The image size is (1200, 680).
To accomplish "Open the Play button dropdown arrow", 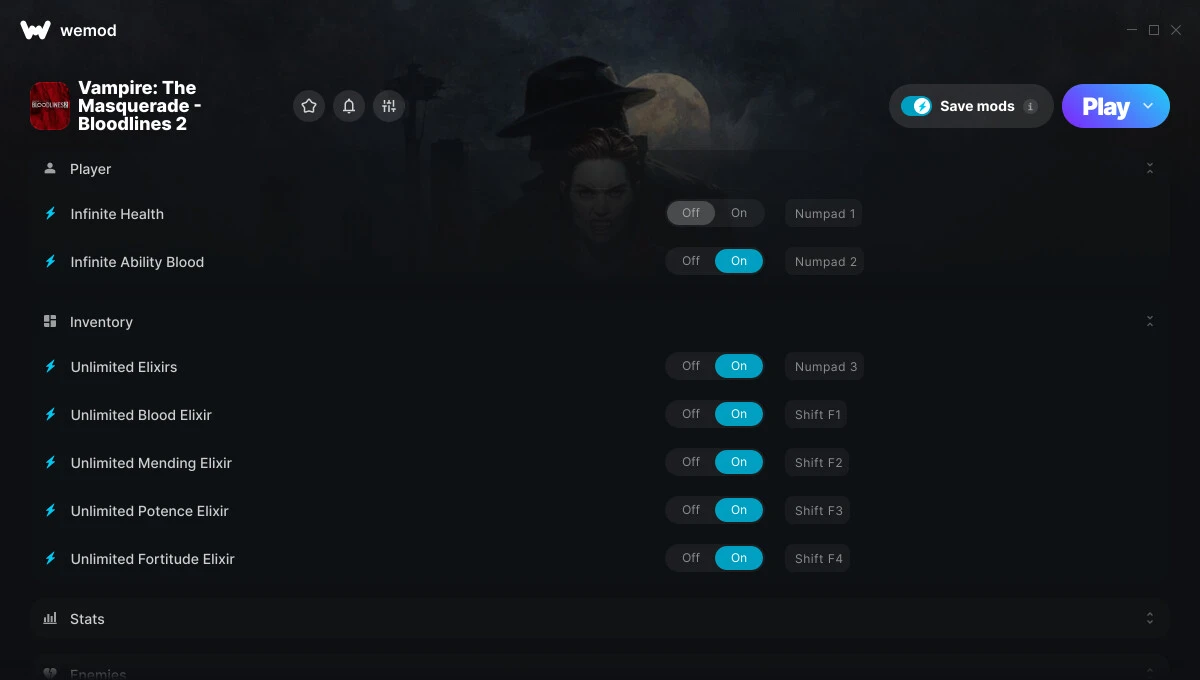I will click(1148, 106).
